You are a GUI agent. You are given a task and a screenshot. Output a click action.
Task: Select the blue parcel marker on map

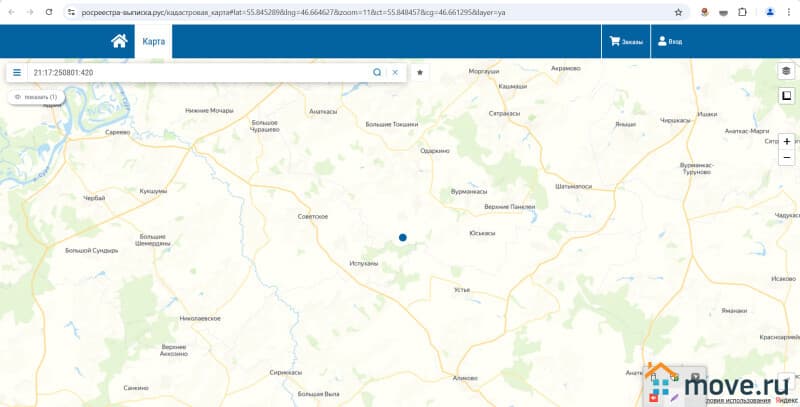coord(403,238)
